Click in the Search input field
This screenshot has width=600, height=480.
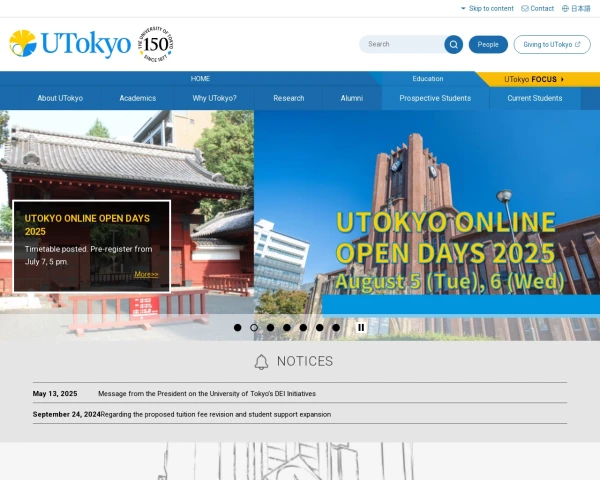[402, 44]
